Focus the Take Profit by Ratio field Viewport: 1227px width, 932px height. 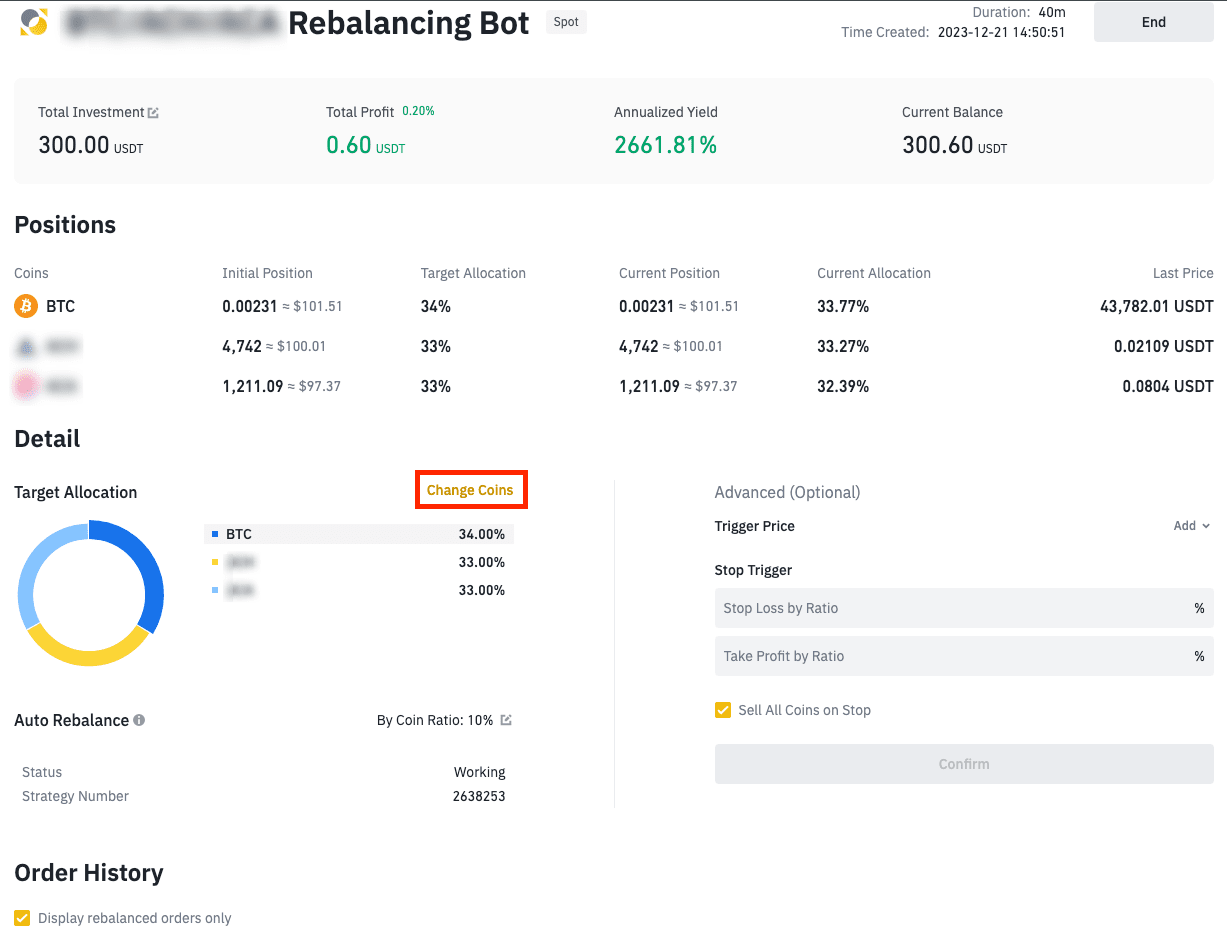click(964, 656)
